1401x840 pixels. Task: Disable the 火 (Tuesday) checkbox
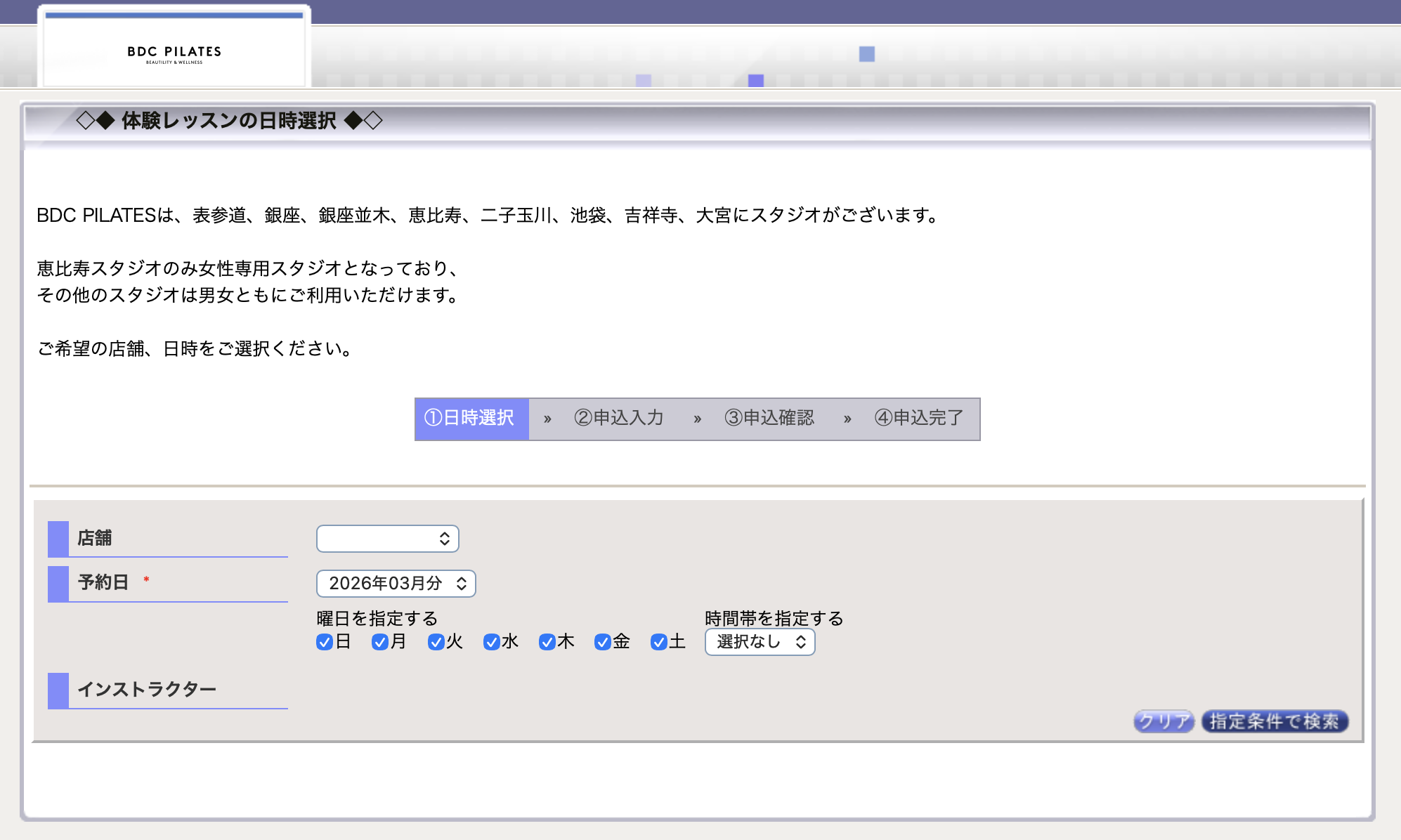[x=436, y=641]
